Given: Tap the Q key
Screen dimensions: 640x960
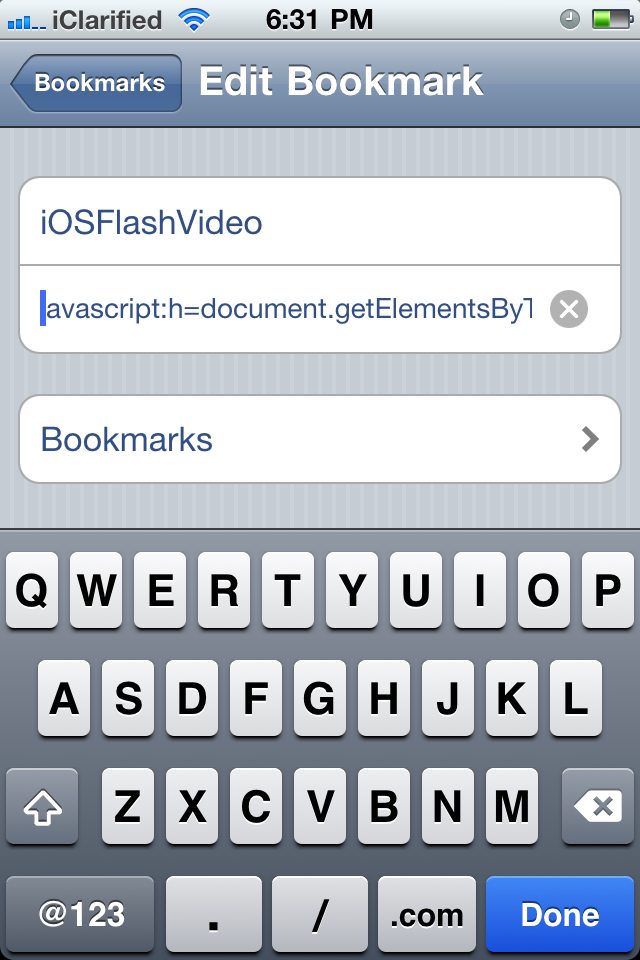Looking at the screenshot, I should click(32, 590).
